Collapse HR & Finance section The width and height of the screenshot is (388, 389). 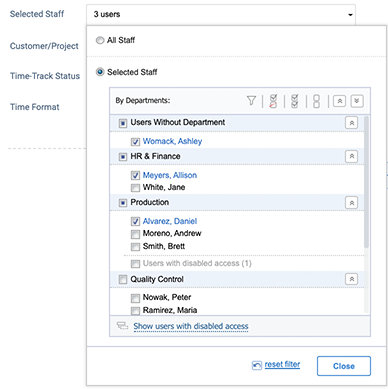coord(351,156)
